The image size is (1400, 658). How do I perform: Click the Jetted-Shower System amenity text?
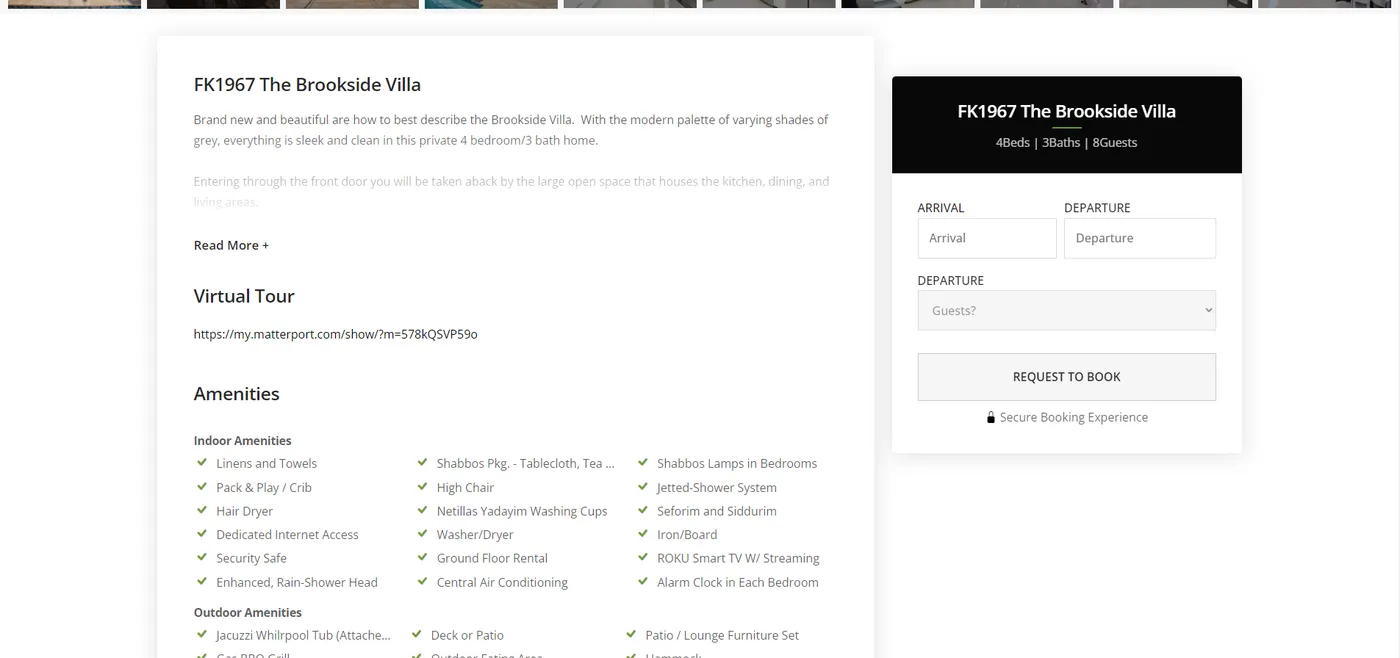click(717, 487)
